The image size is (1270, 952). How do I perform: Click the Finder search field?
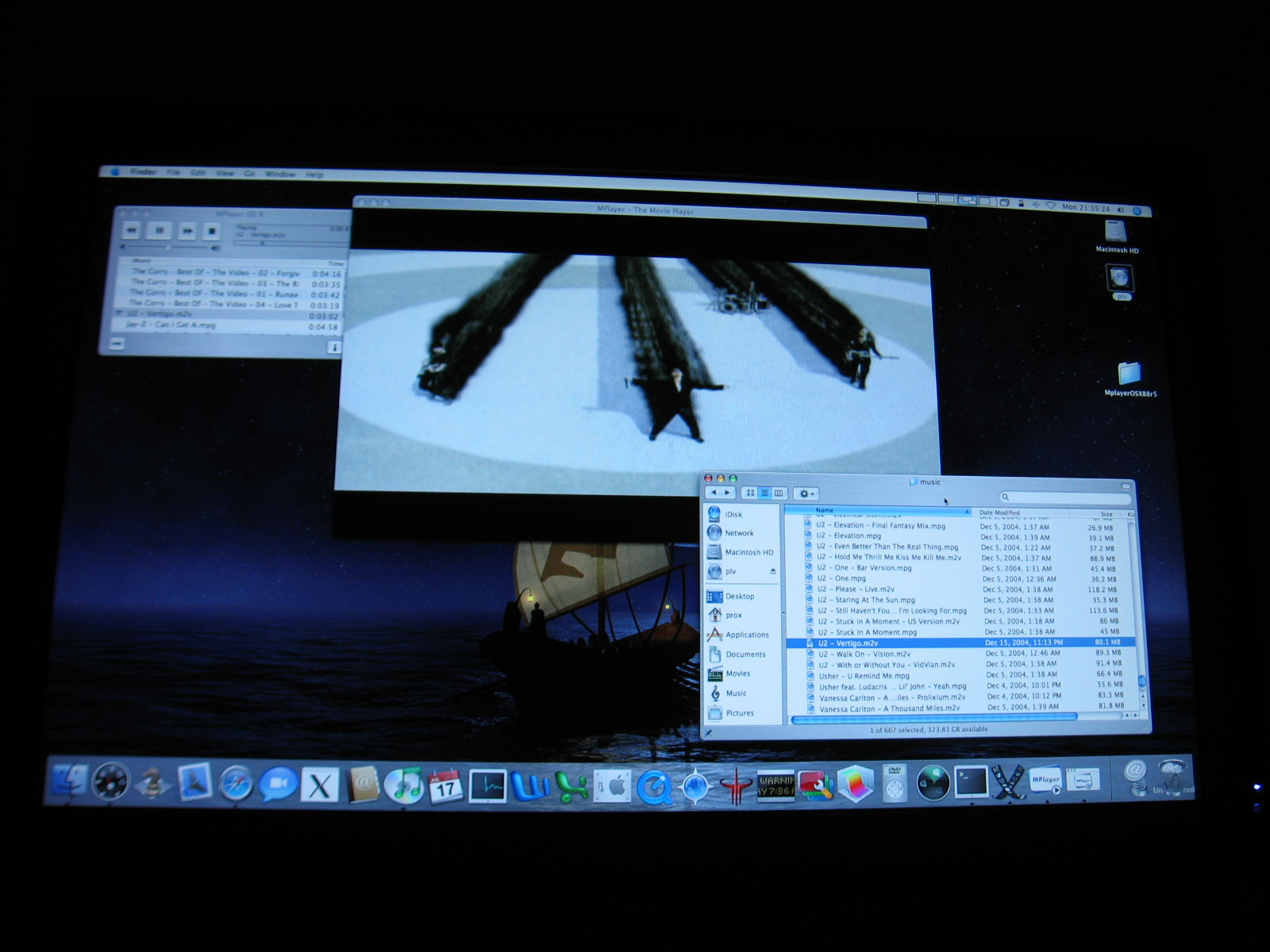[1065, 497]
